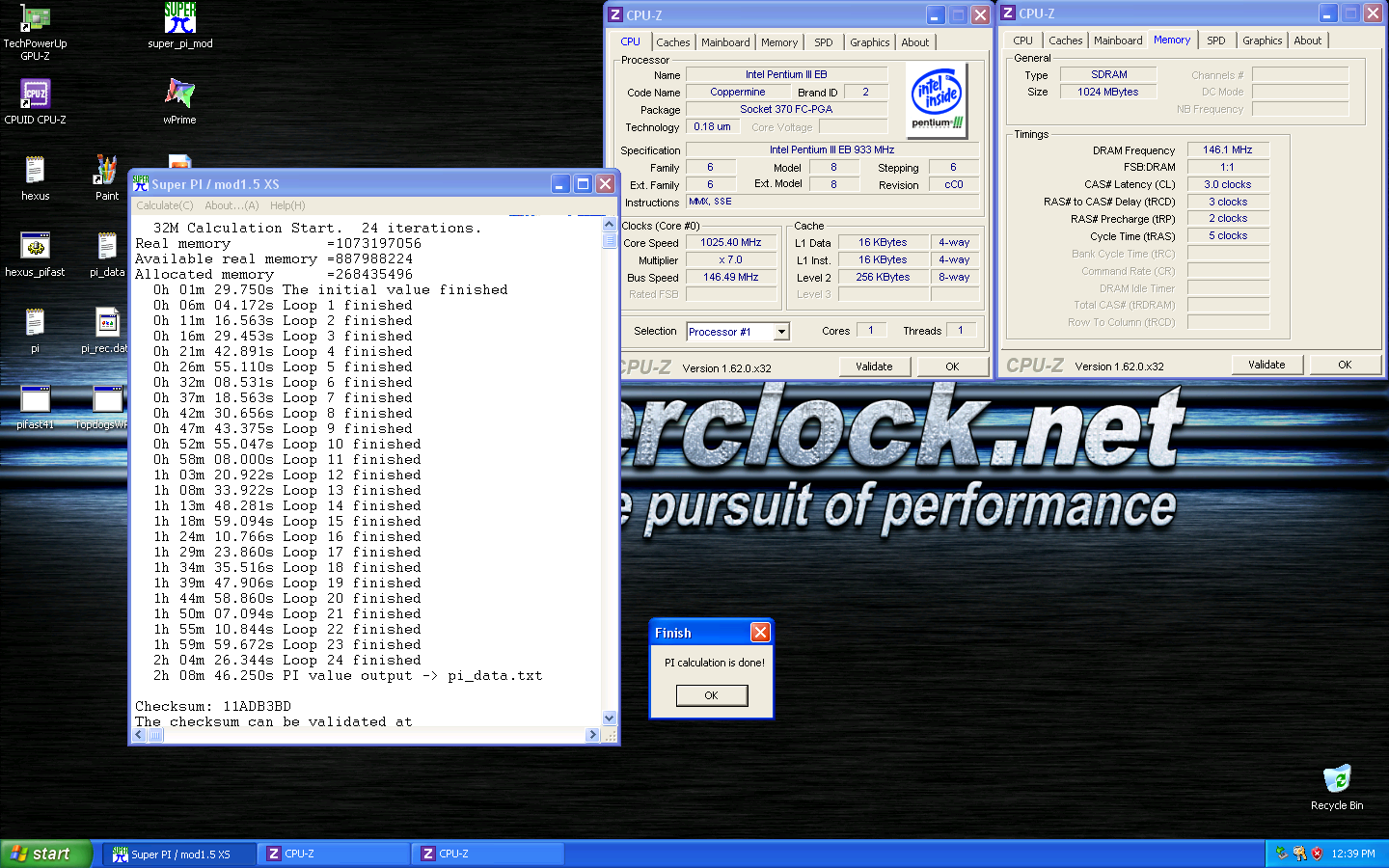Viewport: 1389px width, 868px height.
Task: Click Super PI horizontal scrollbar left arrow
Action: click(x=139, y=735)
